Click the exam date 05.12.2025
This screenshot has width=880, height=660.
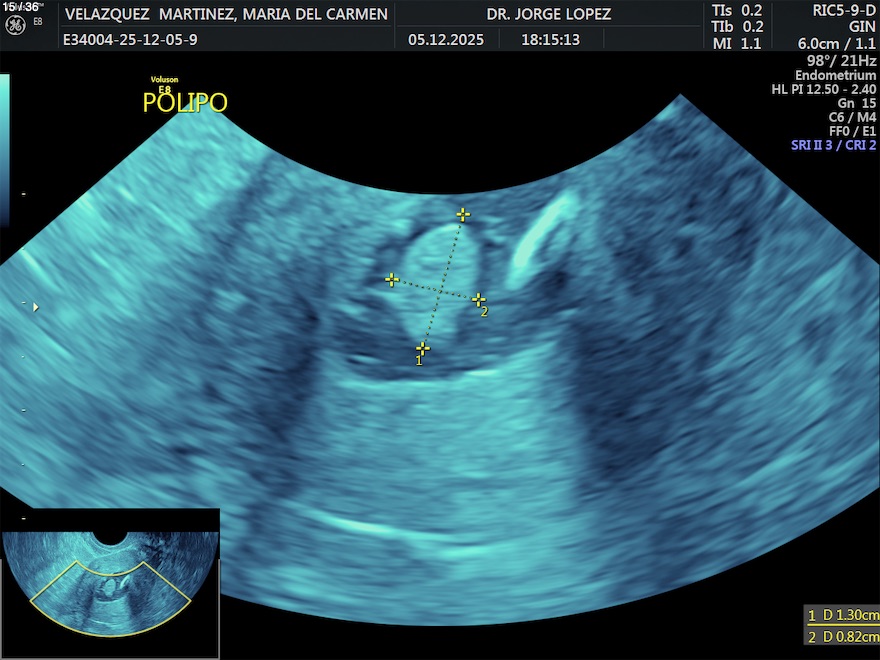(445, 40)
